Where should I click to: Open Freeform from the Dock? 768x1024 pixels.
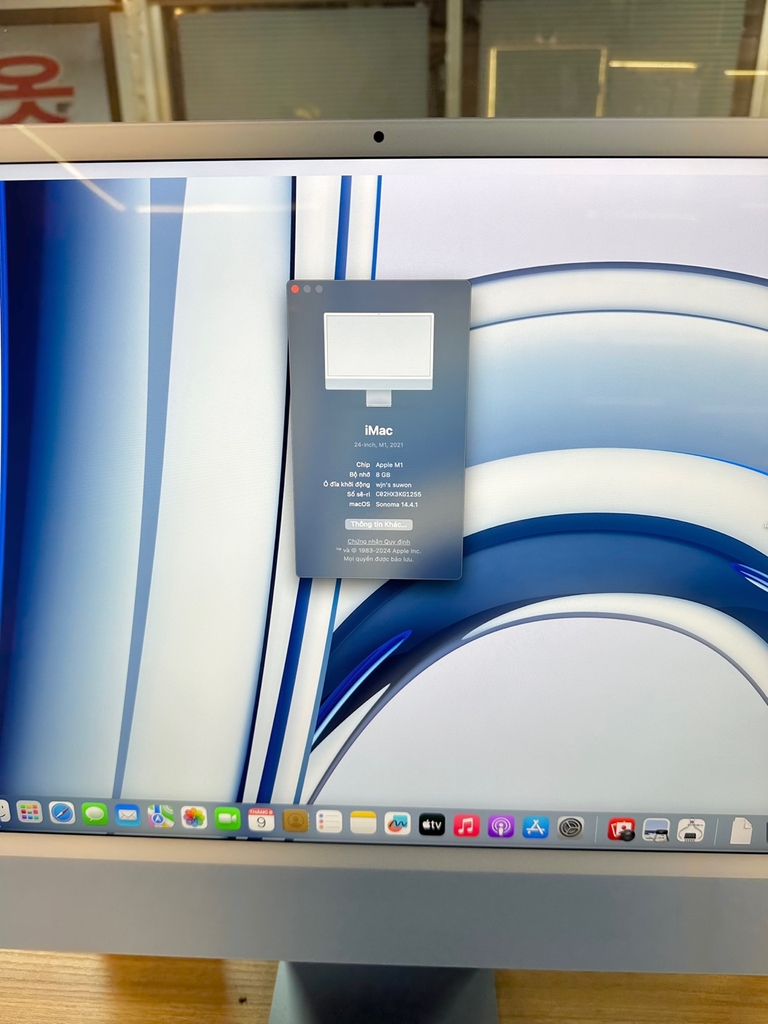(397, 824)
